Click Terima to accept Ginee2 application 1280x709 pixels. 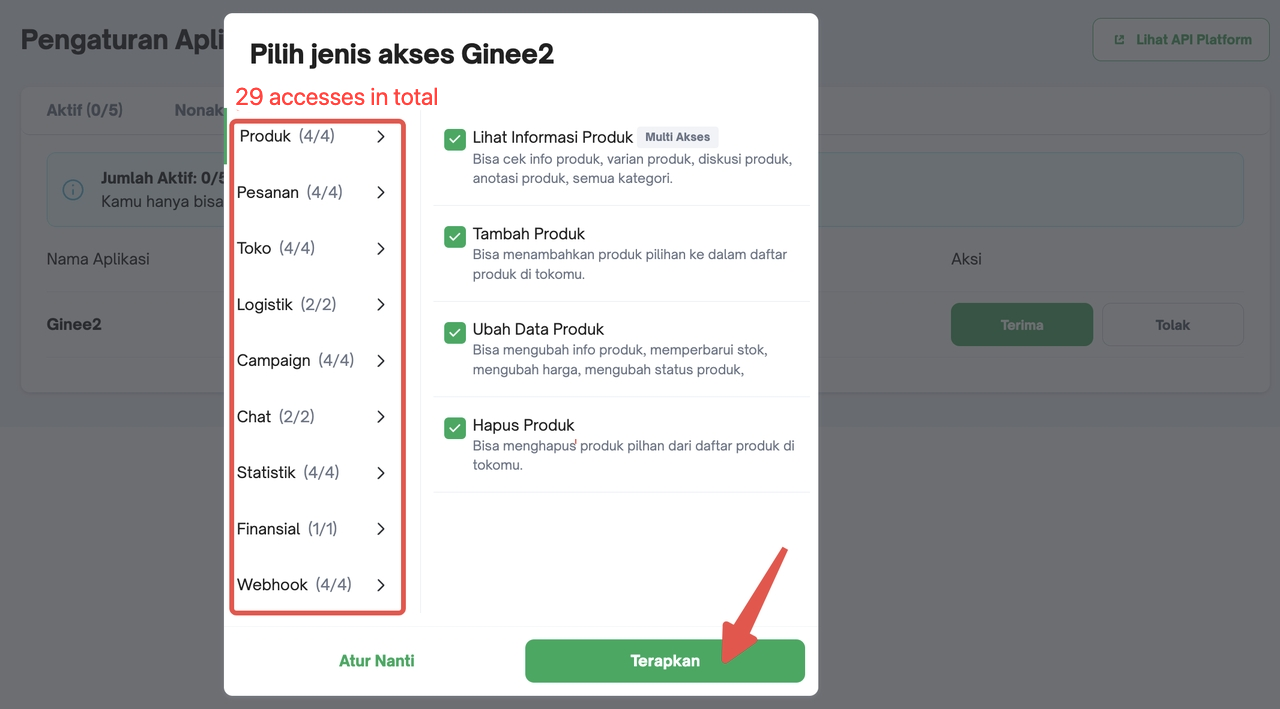pos(1021,324)
